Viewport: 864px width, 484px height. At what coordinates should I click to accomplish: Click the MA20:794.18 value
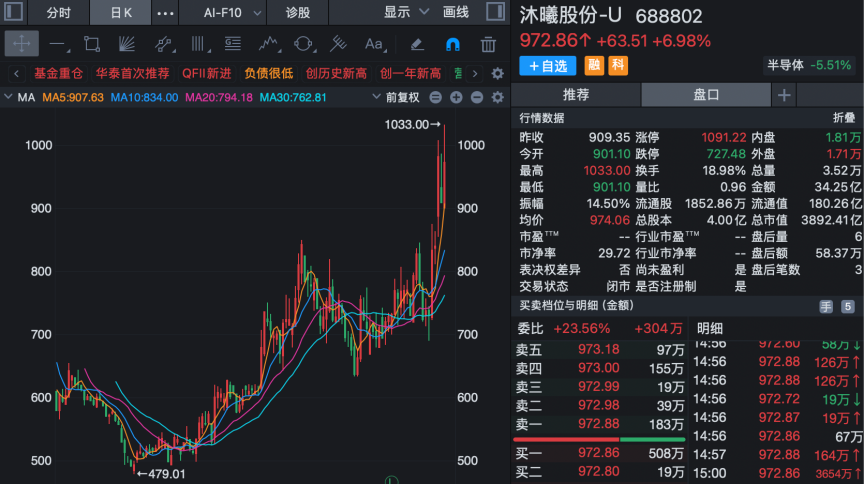click(219, 98)
